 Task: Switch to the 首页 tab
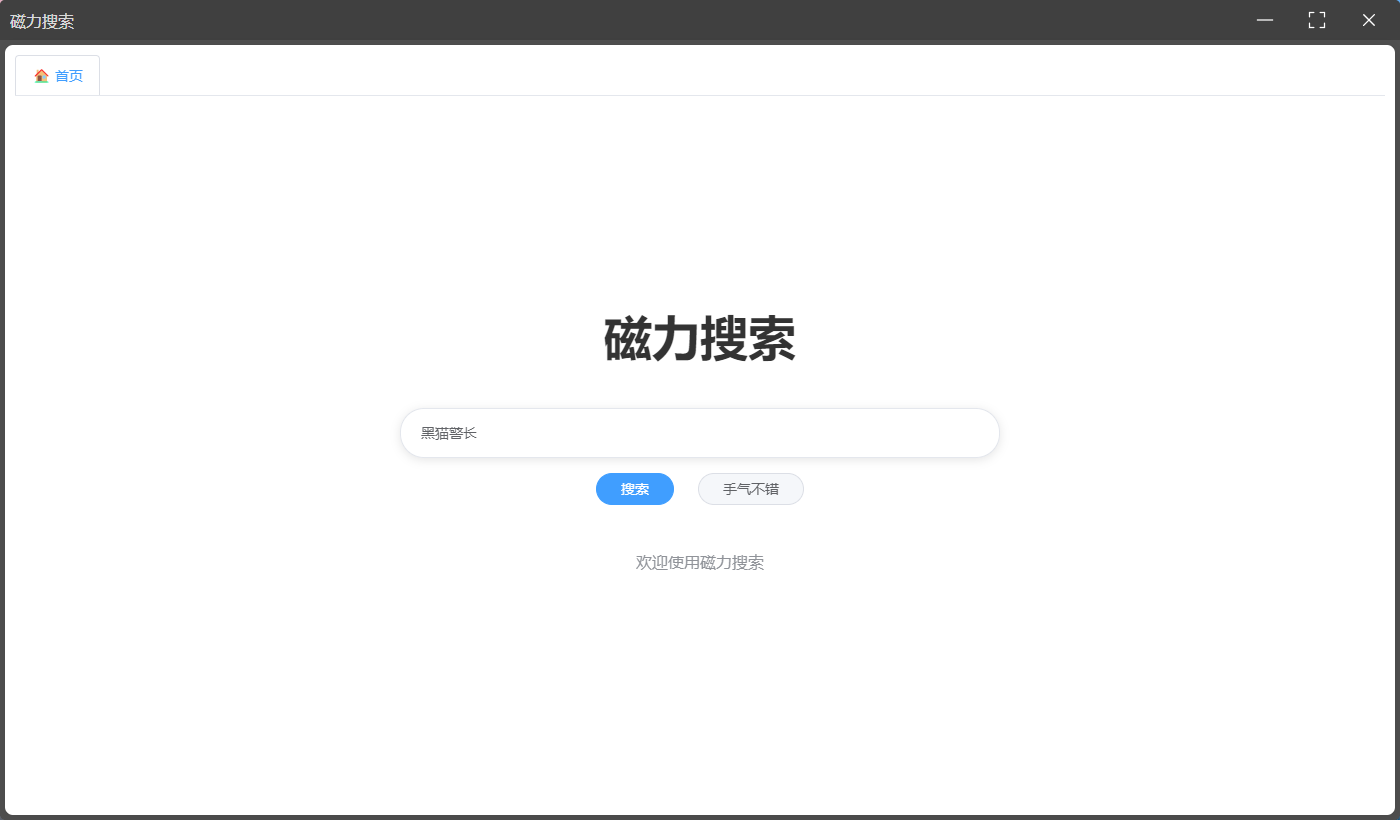[58, 76]
